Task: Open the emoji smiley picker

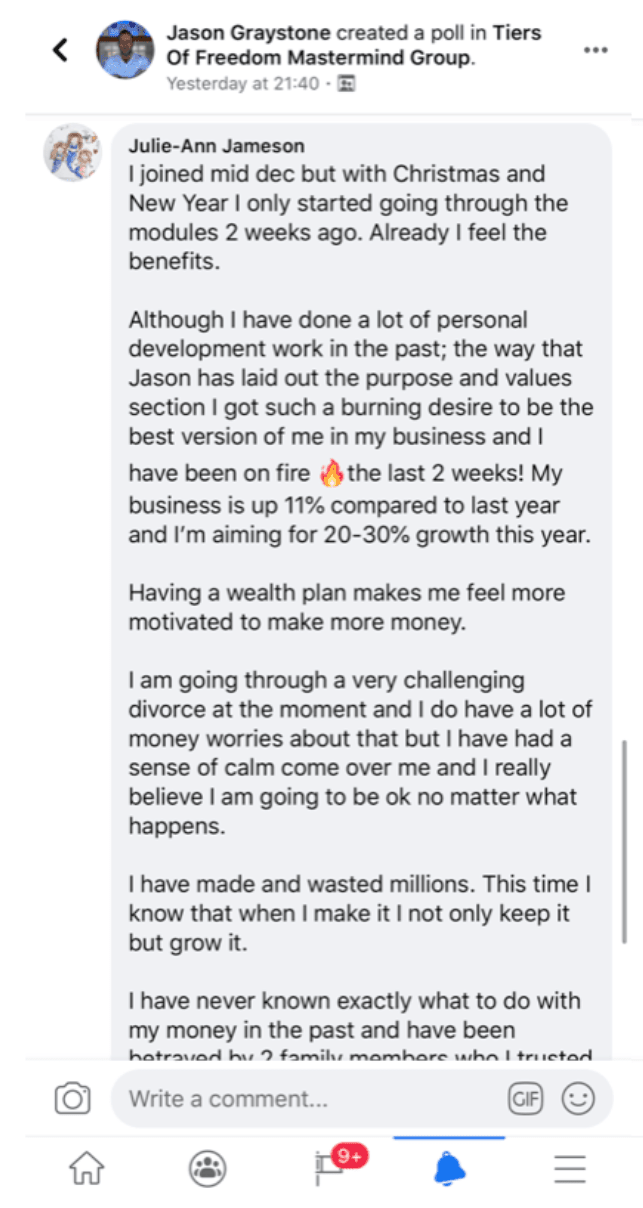Action: coord(577,1100)
